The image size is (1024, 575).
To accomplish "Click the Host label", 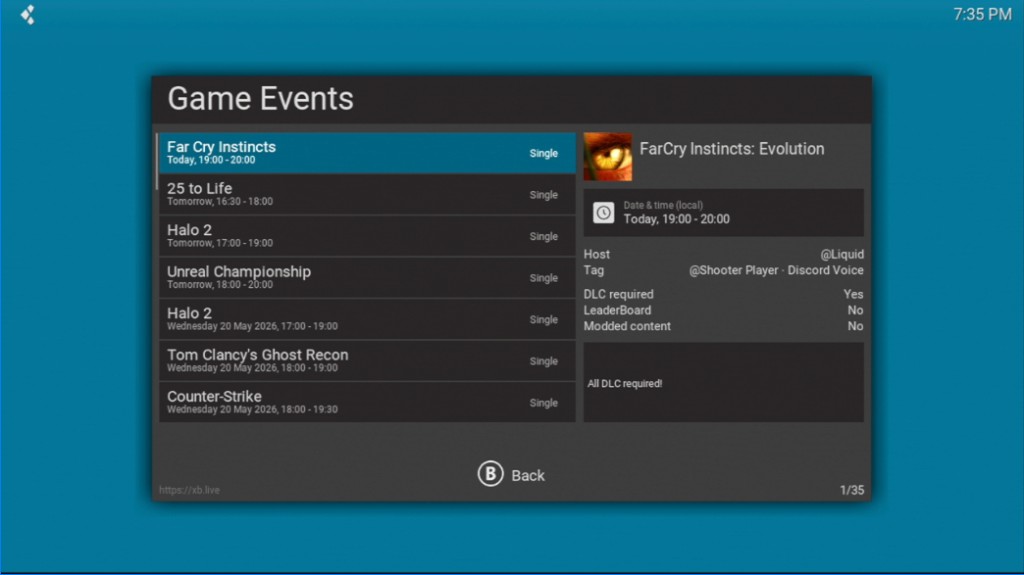I will (596, 254).
